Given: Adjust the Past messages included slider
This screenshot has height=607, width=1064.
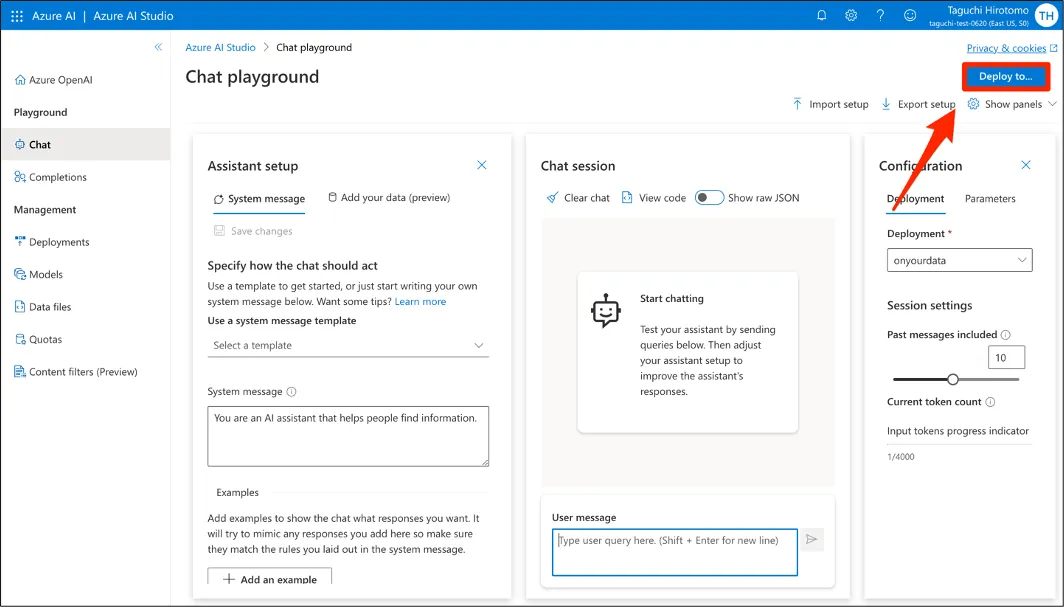Looking at the screenshot, I should tap(953, 379).
